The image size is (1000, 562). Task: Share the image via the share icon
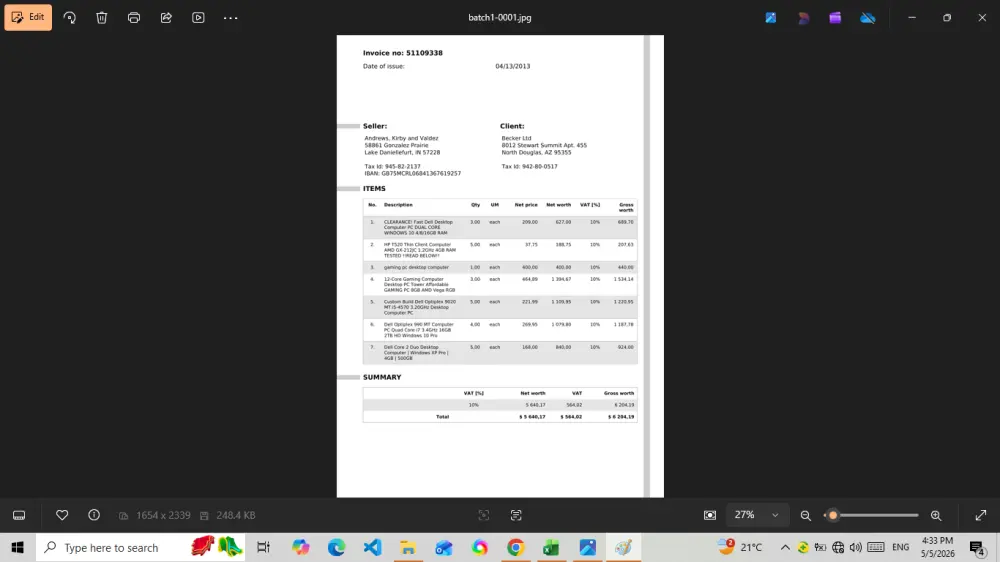(x=166, y=18)
